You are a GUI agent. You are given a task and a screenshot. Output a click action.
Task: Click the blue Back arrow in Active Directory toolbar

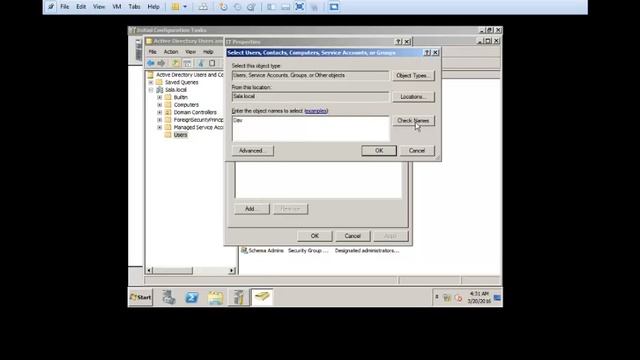(x=151, y=63)
